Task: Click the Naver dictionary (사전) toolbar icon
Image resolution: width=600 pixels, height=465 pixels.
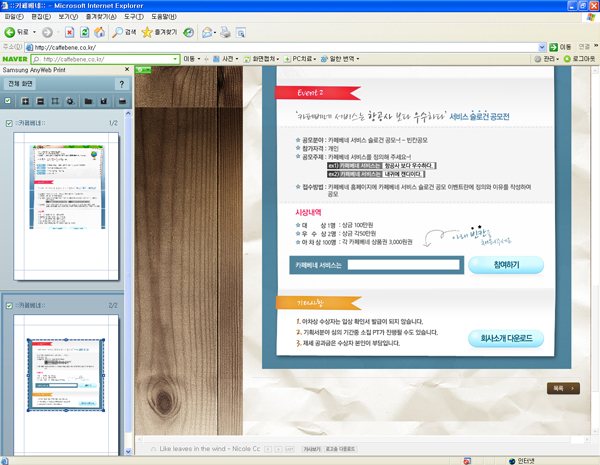Action: point(216,59)
